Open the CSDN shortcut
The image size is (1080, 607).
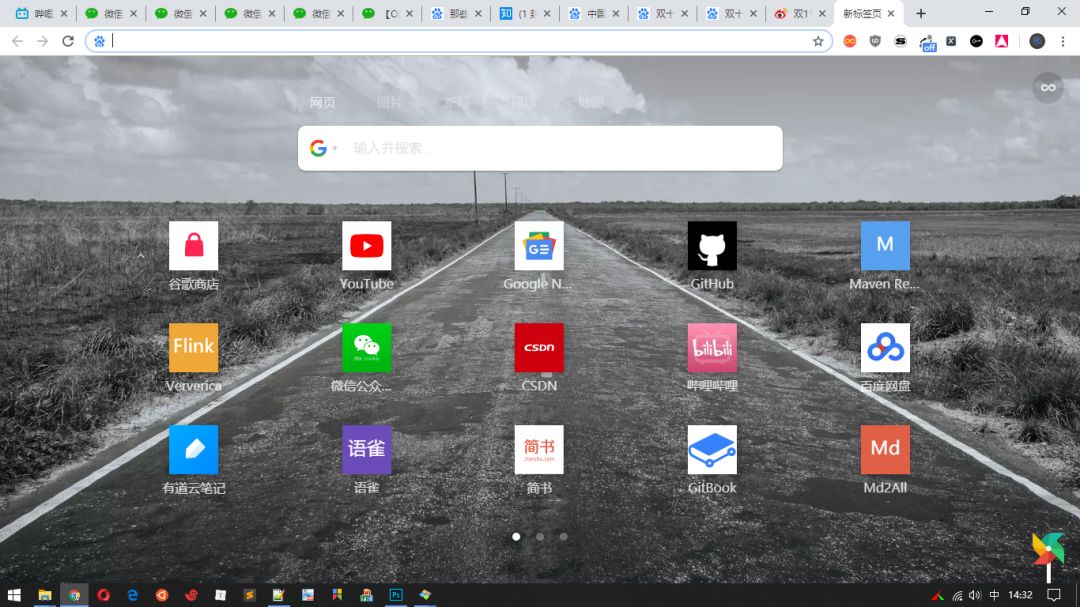(539, 348)
